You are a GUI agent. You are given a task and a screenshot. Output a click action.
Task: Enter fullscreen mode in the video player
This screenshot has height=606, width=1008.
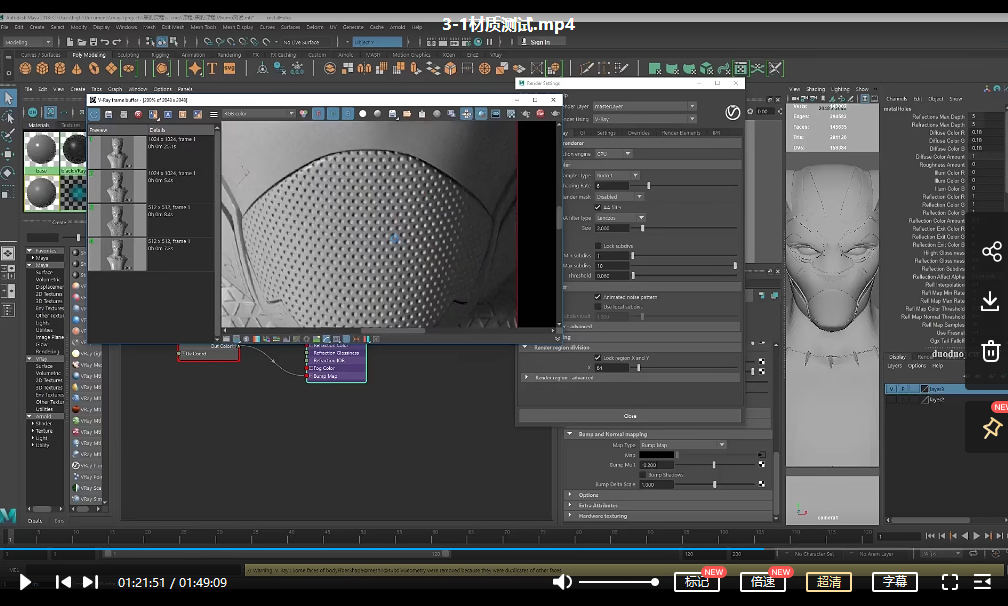[950, 582]
